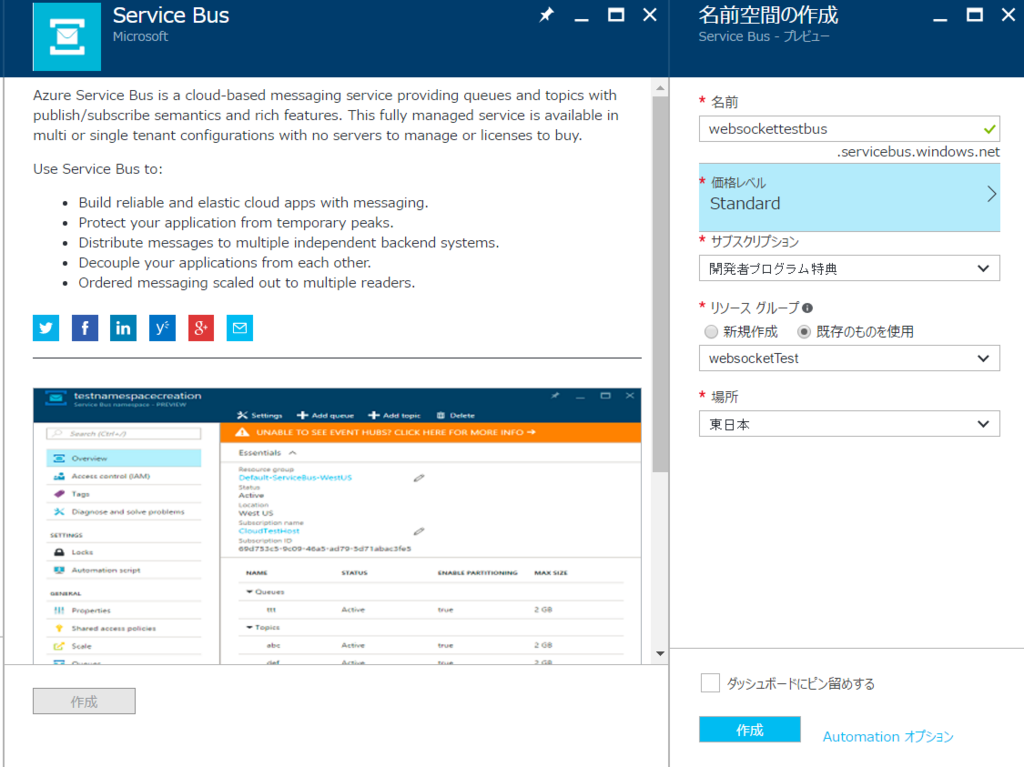Click the scrollbar down arrow

click(x=660, y=653)
